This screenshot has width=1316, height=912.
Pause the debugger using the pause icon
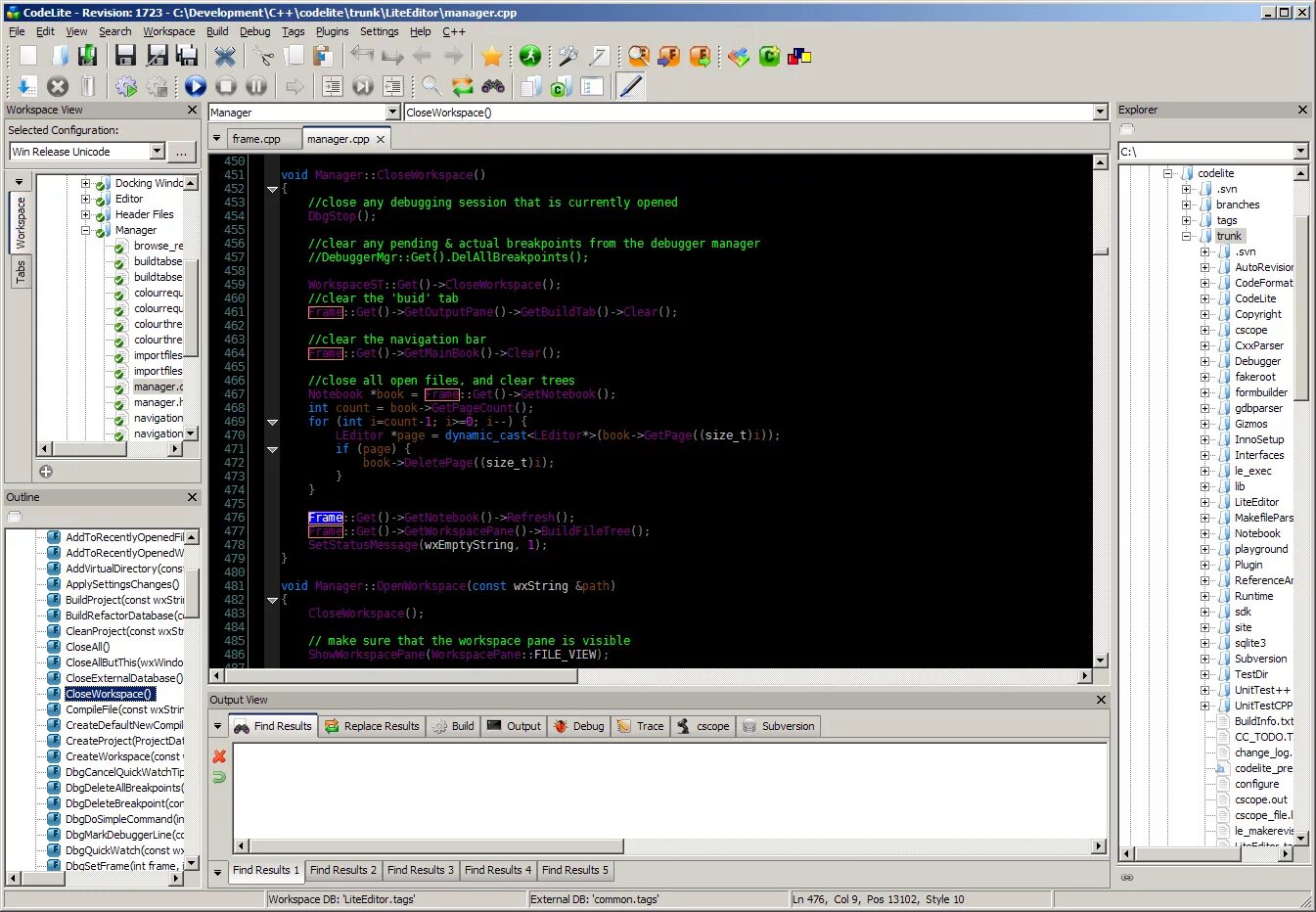255,86
